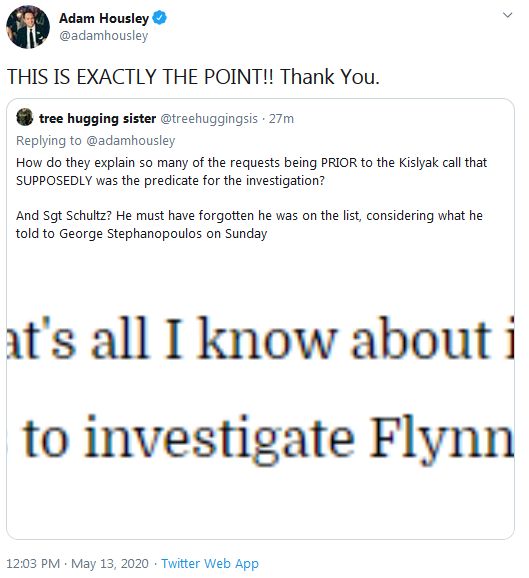
Task: Open tree hugging sister's avatar
Action: coord(25,117)
